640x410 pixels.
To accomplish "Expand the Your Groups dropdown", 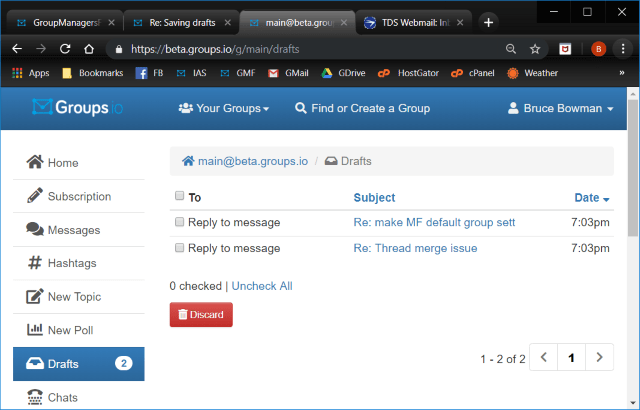I will tap(224, 109).
